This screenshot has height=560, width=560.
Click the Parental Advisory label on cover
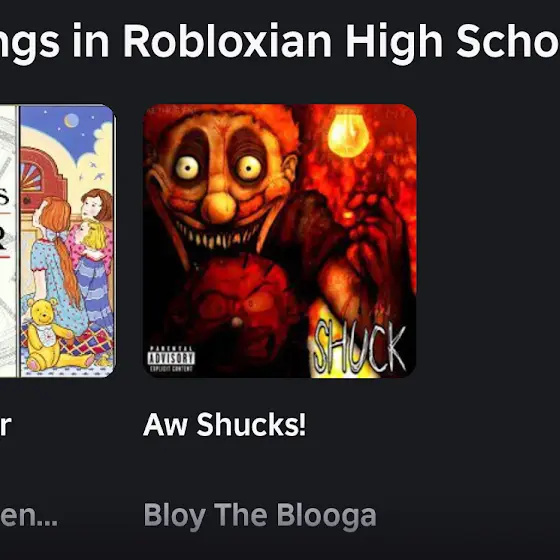point(171,359)
